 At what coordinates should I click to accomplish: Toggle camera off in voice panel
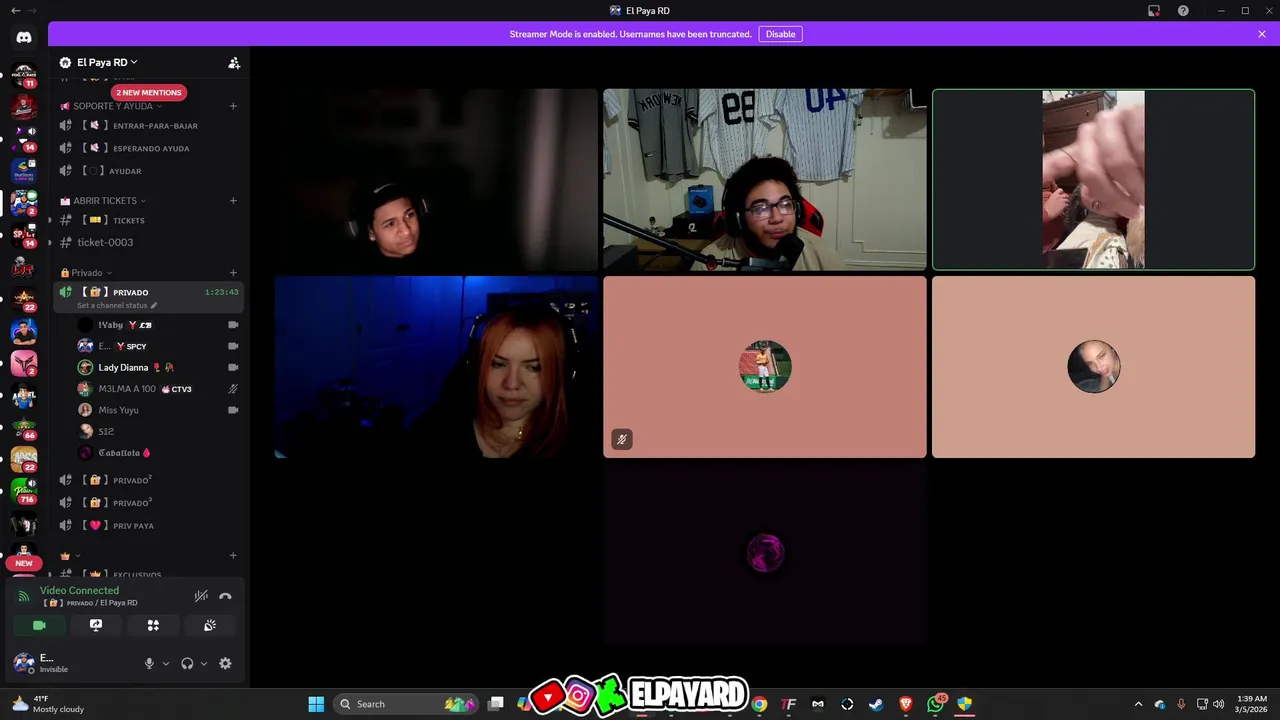coord(39,625)
